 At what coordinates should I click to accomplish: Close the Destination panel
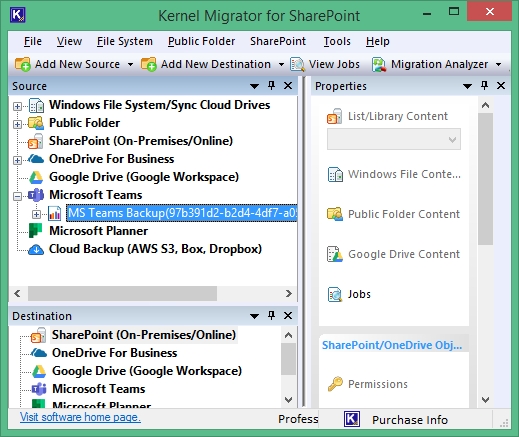coord(288,315)
